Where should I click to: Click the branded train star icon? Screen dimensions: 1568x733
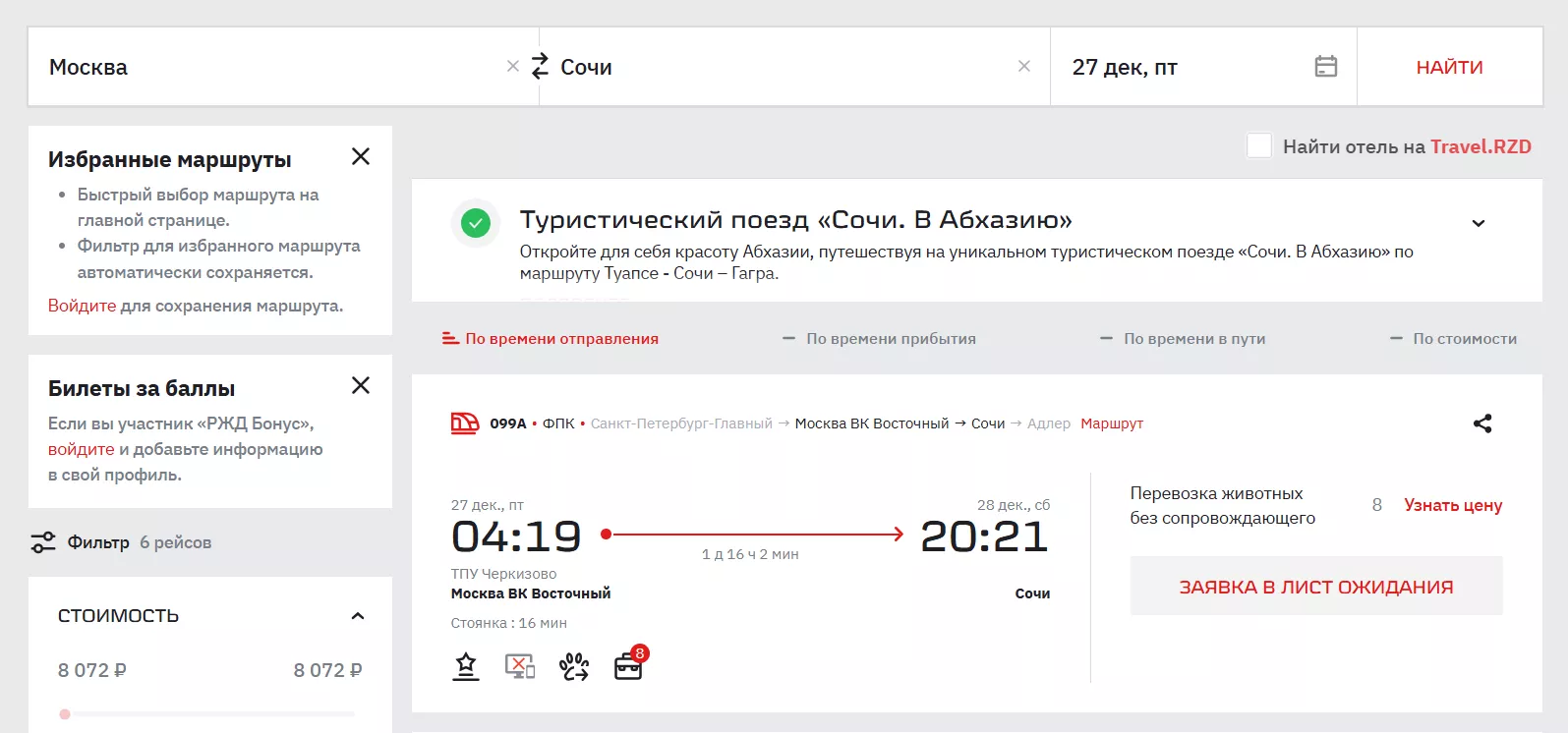pyautogui.click(x=466, y=667)
